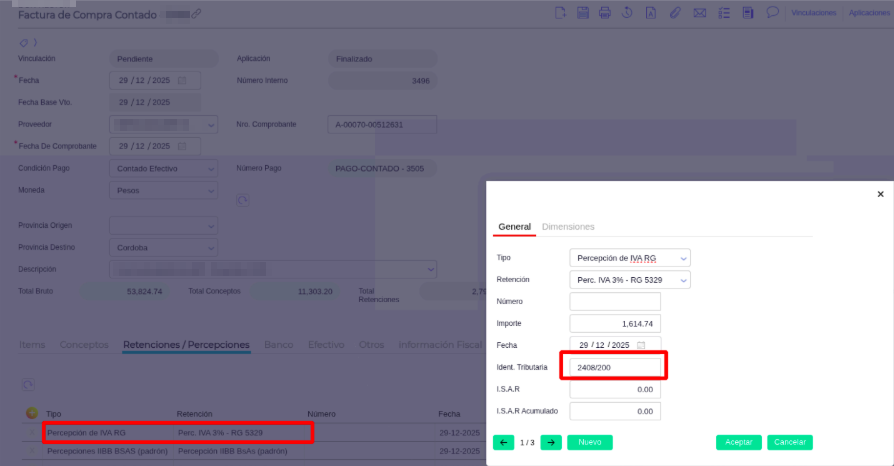Open the comments speech bubble icon
Image resolution: width=894 pixels, height=466 pixels.
[772, 13]
